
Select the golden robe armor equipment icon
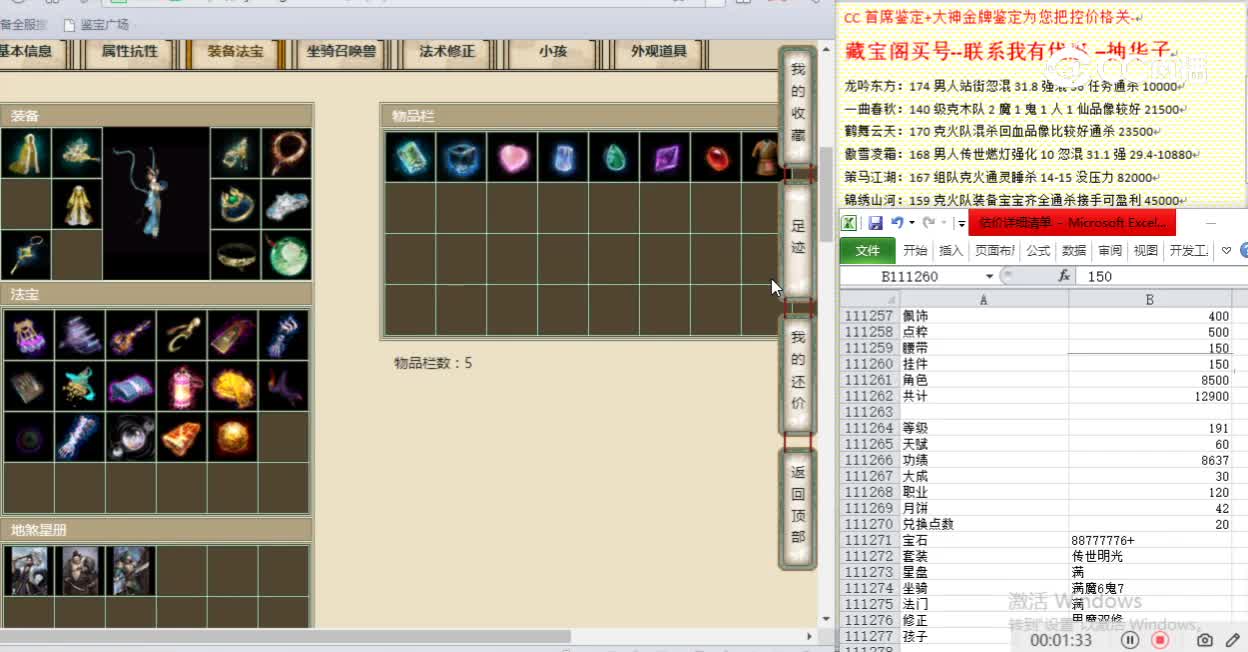pos(77,204)
